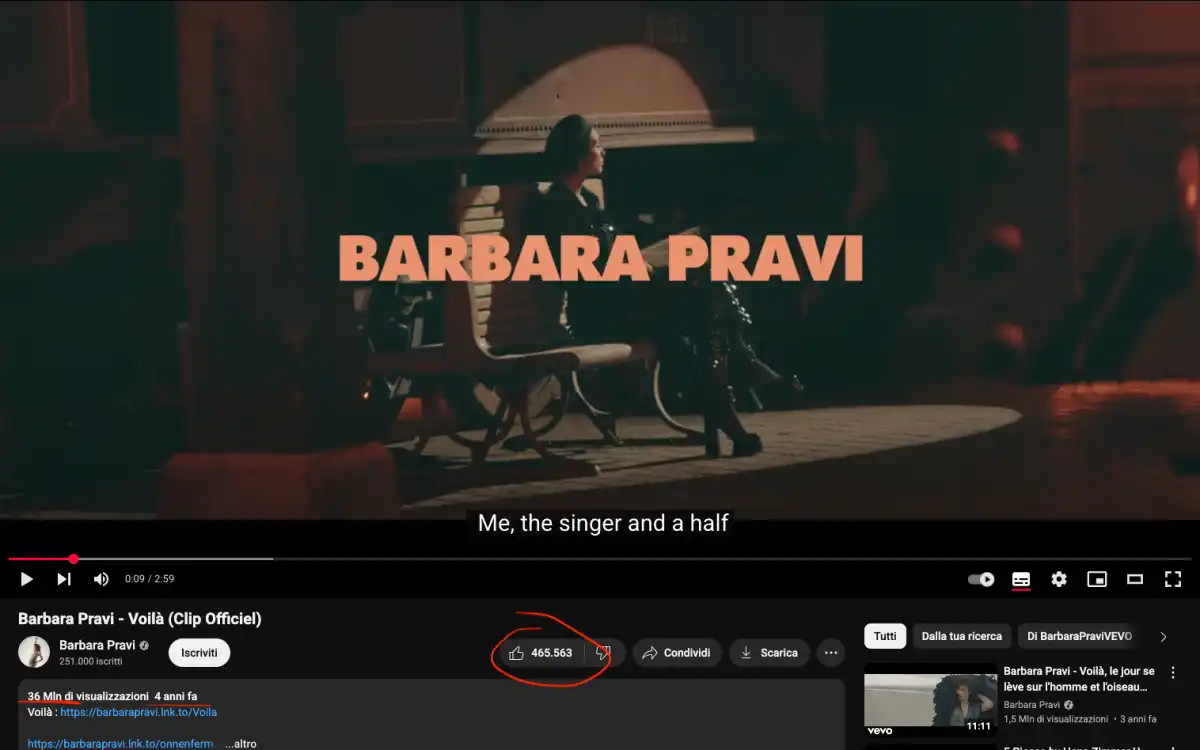The width and height of the screenshot is (1200, 750).
Task: Like the video with the thumbs up
Action: [518, 653]
